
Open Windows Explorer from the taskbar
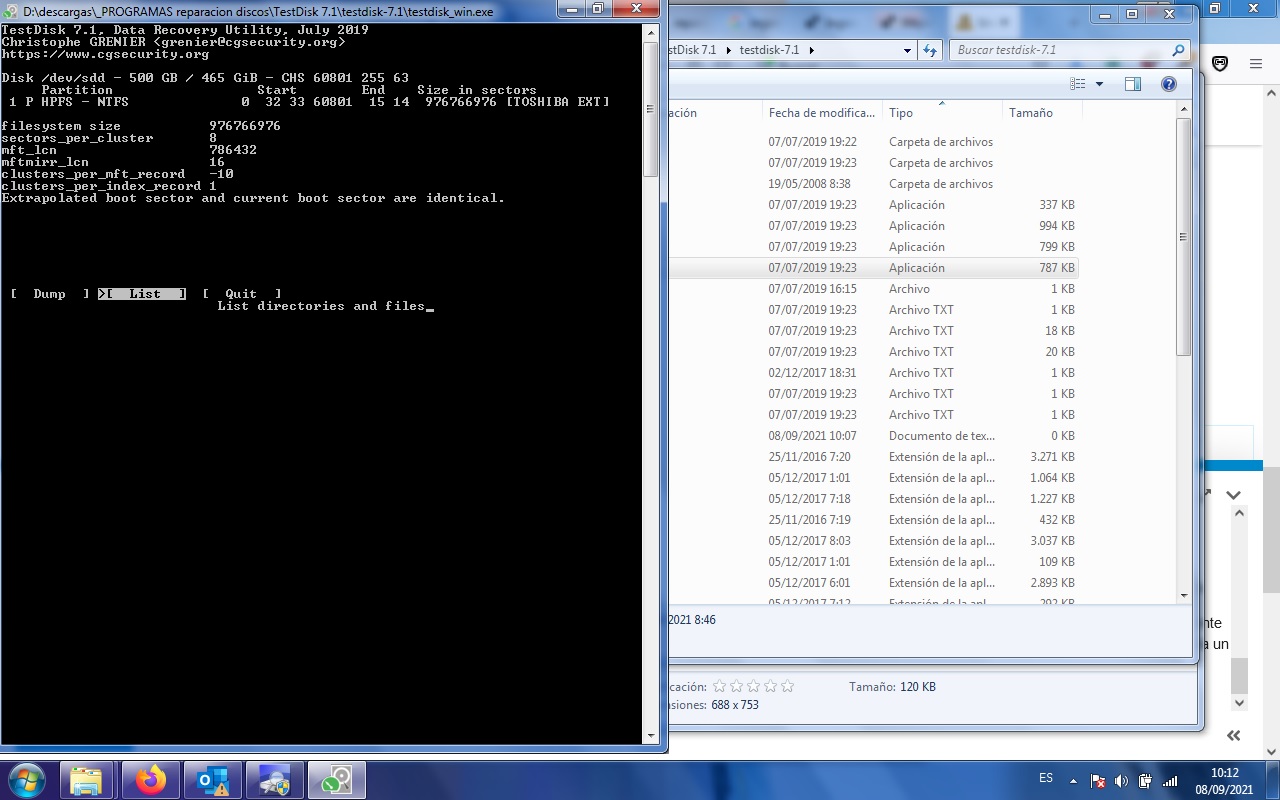pos(87,780)
